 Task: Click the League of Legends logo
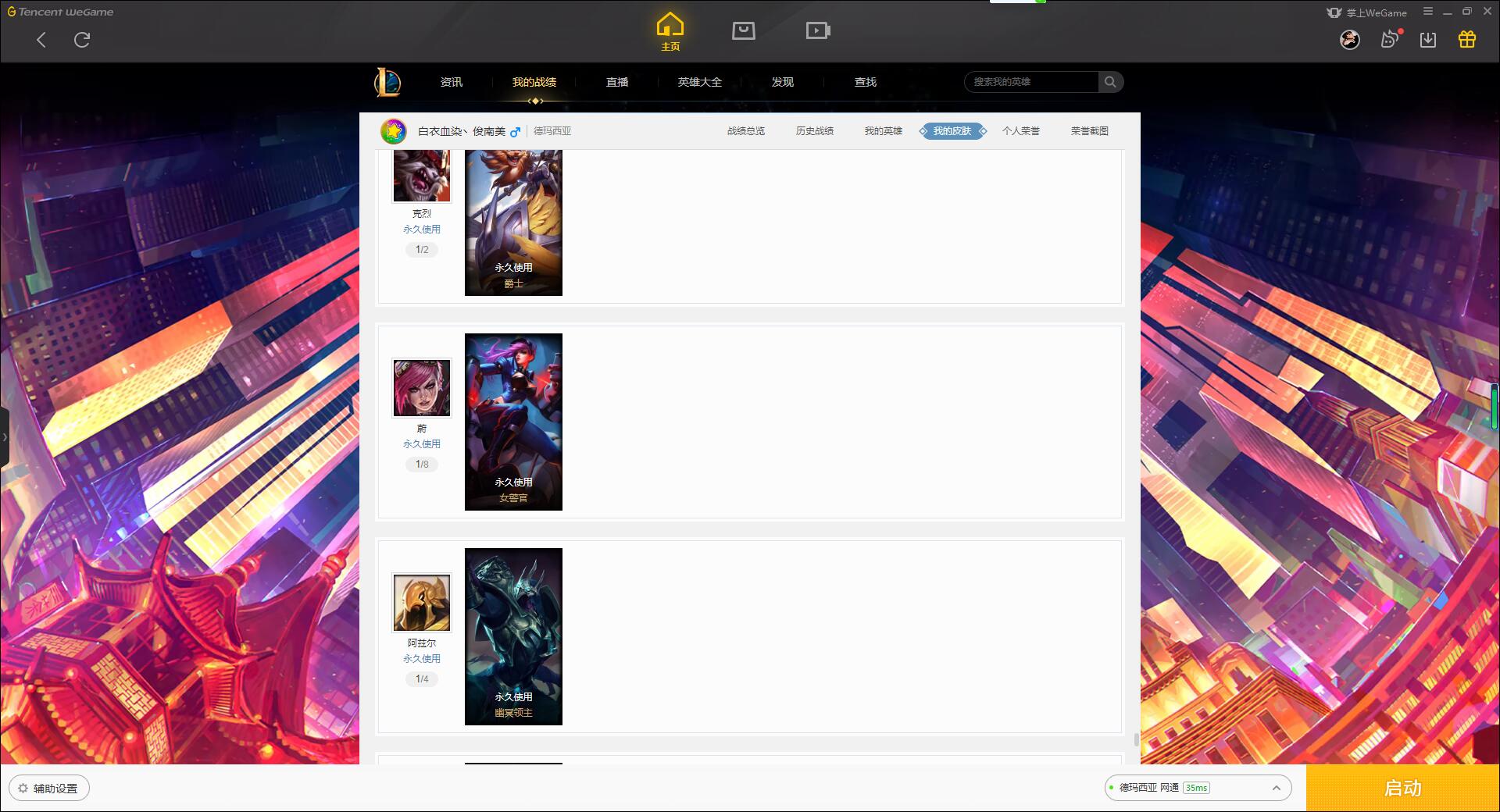(x=387, y=82)
